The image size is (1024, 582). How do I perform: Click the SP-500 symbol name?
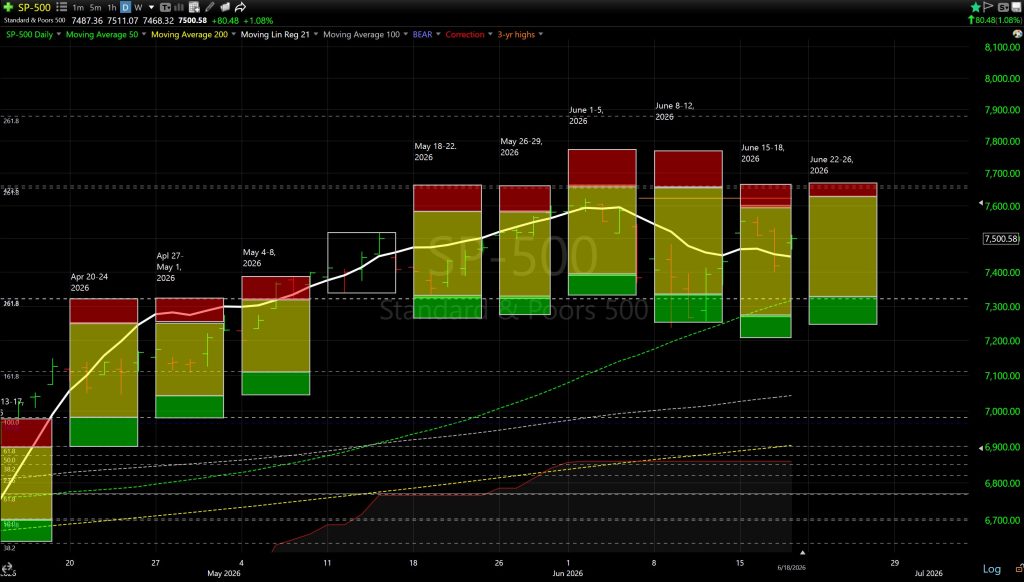click(34, 7)
